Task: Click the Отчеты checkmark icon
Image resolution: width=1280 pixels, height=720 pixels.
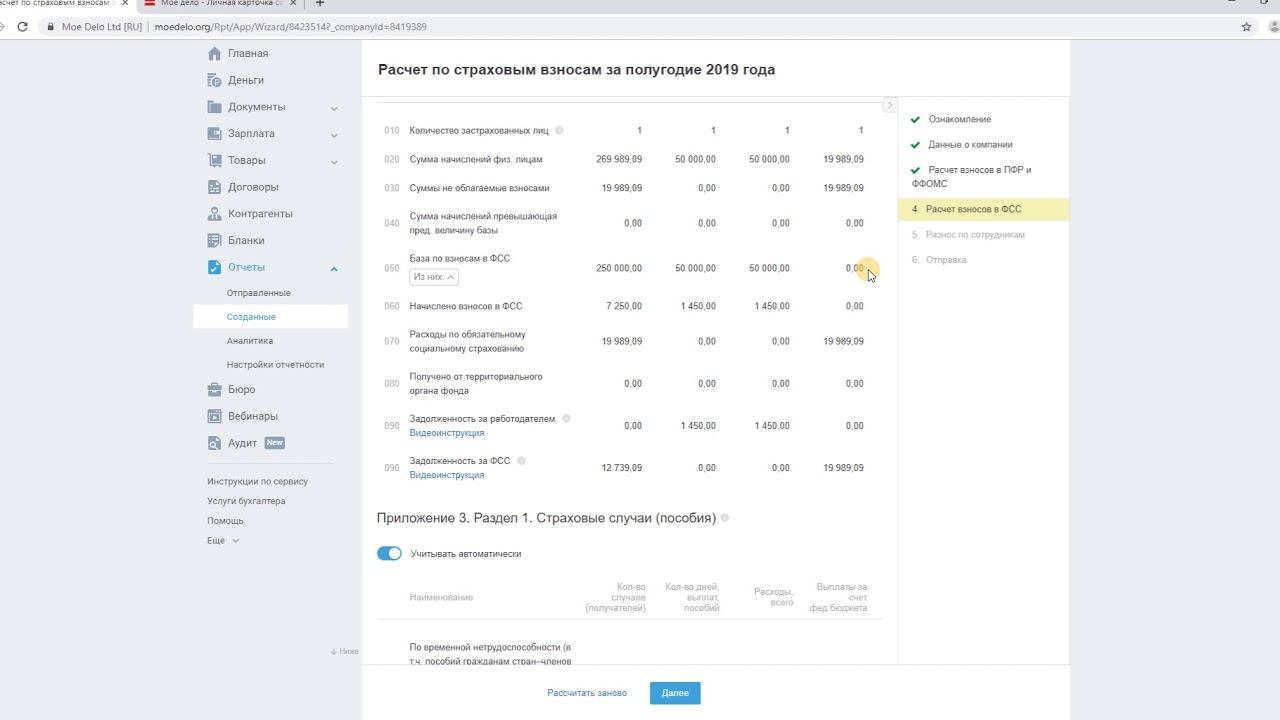Action: tap(214, 267)
